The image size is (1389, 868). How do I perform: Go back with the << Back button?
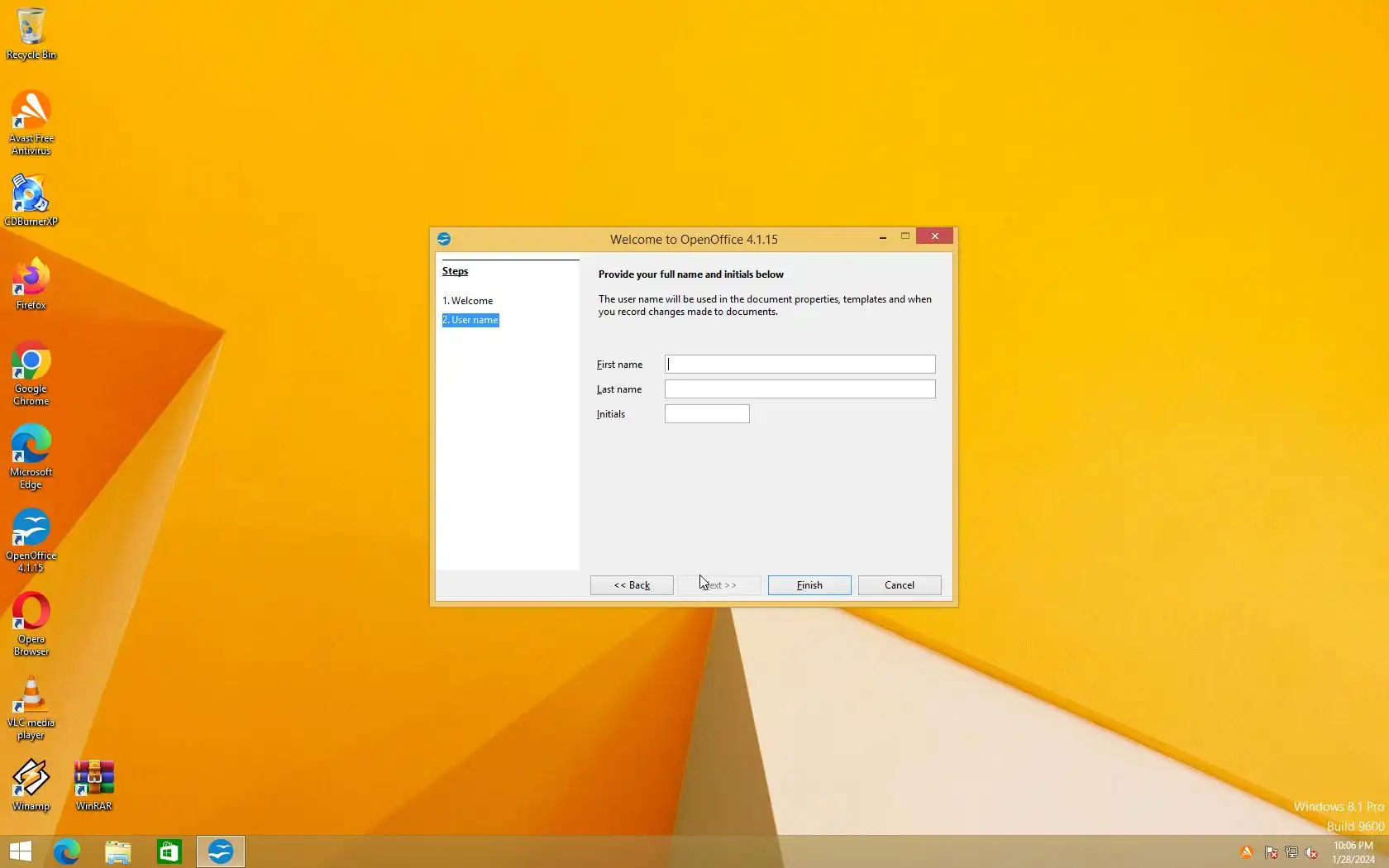tap(632, 585)
